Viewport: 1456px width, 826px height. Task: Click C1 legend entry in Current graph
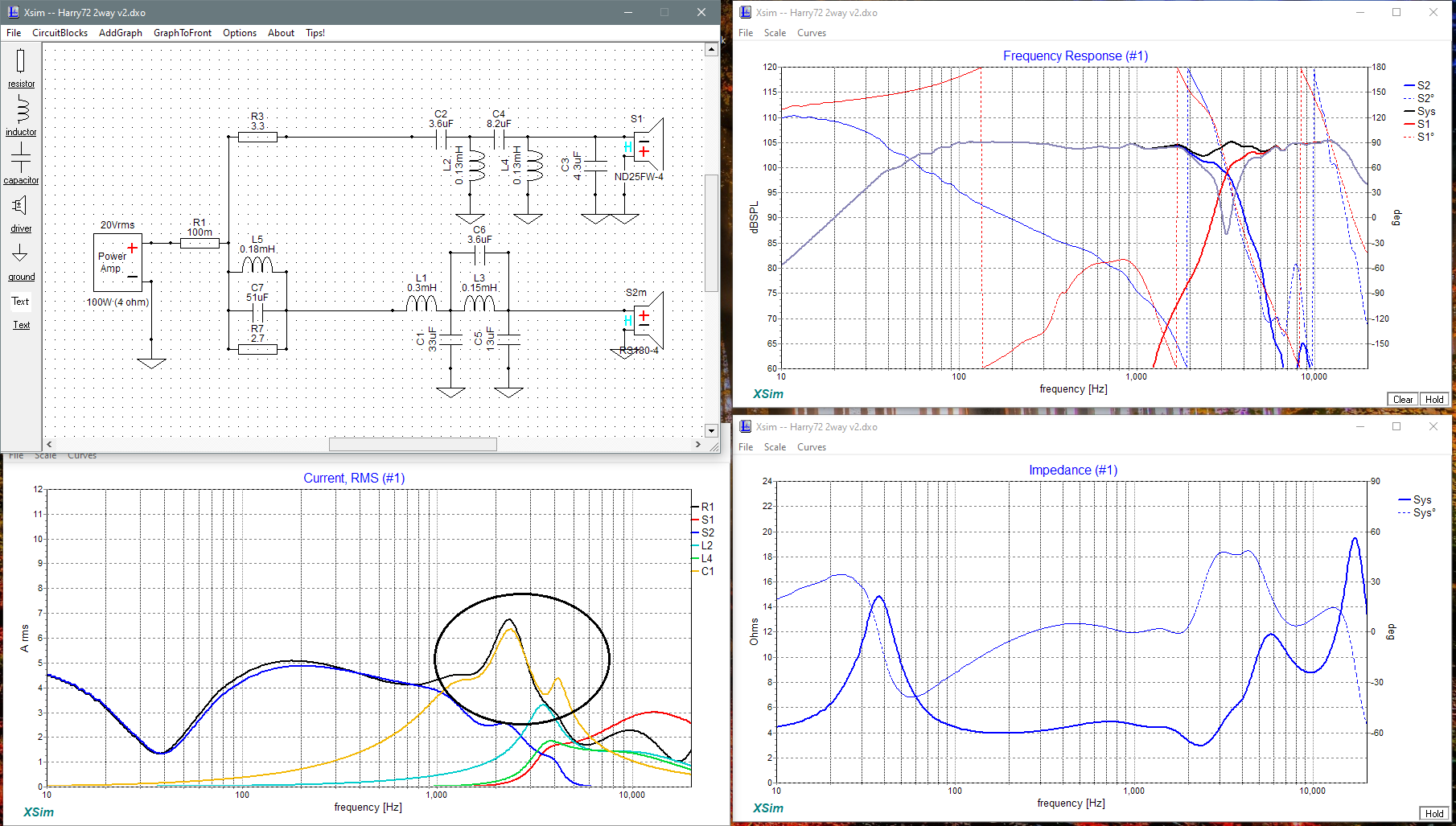click(x=704, y=571)
